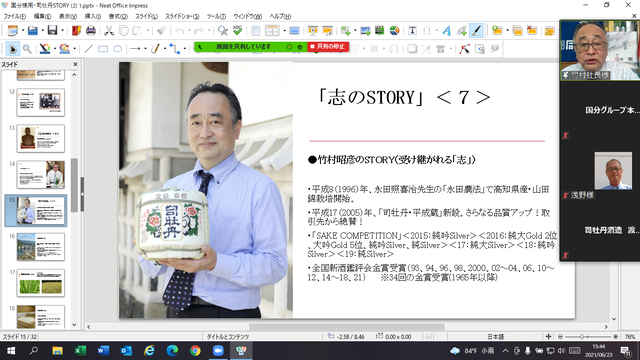The width and height of the screenshot is (640, 360).
Task: Open the スライドショー(S) menu
Action: click(x=182, y=16)
